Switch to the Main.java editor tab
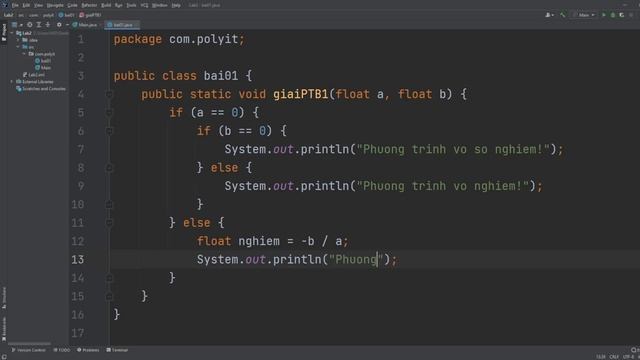Viewport: 640px width, 360px height. click(x=85, y=25)
